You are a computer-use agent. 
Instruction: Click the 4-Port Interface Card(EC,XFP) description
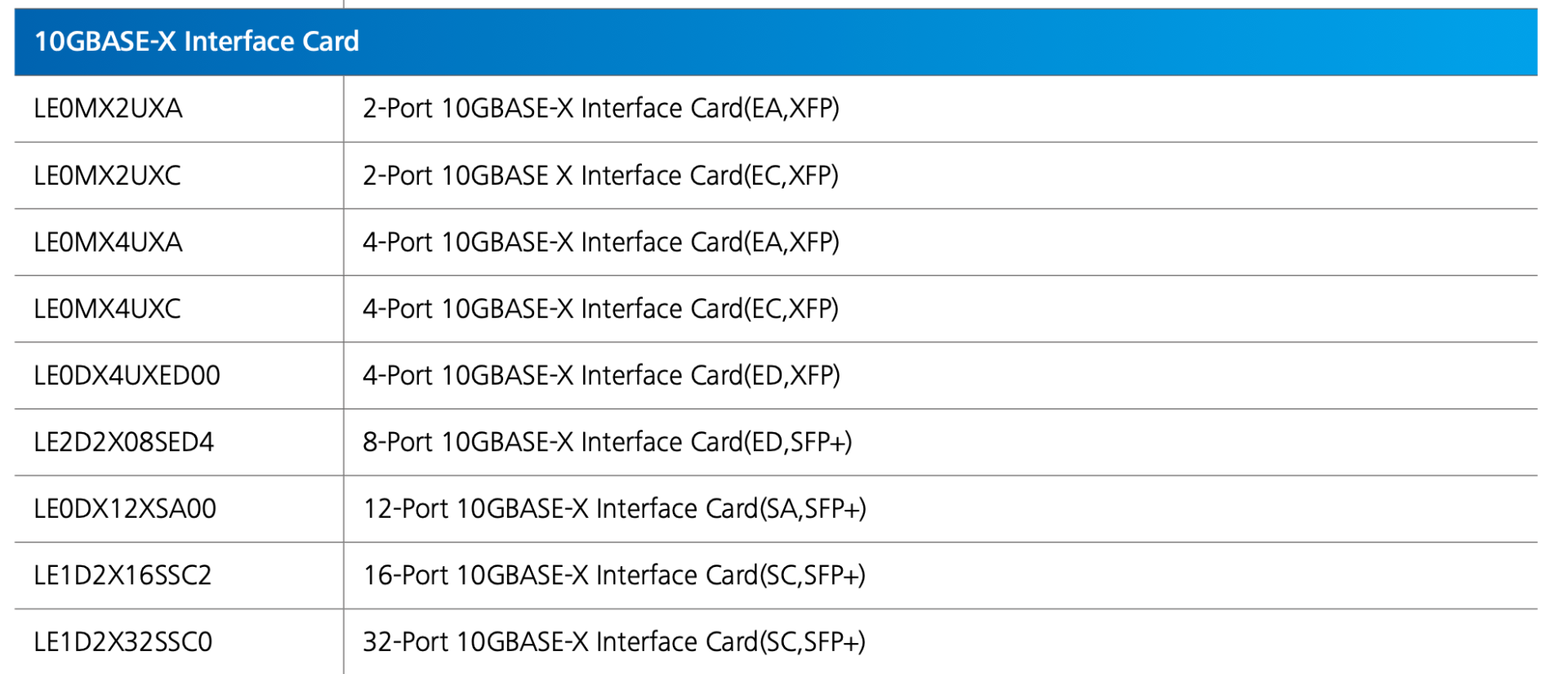tap(600, 309)
